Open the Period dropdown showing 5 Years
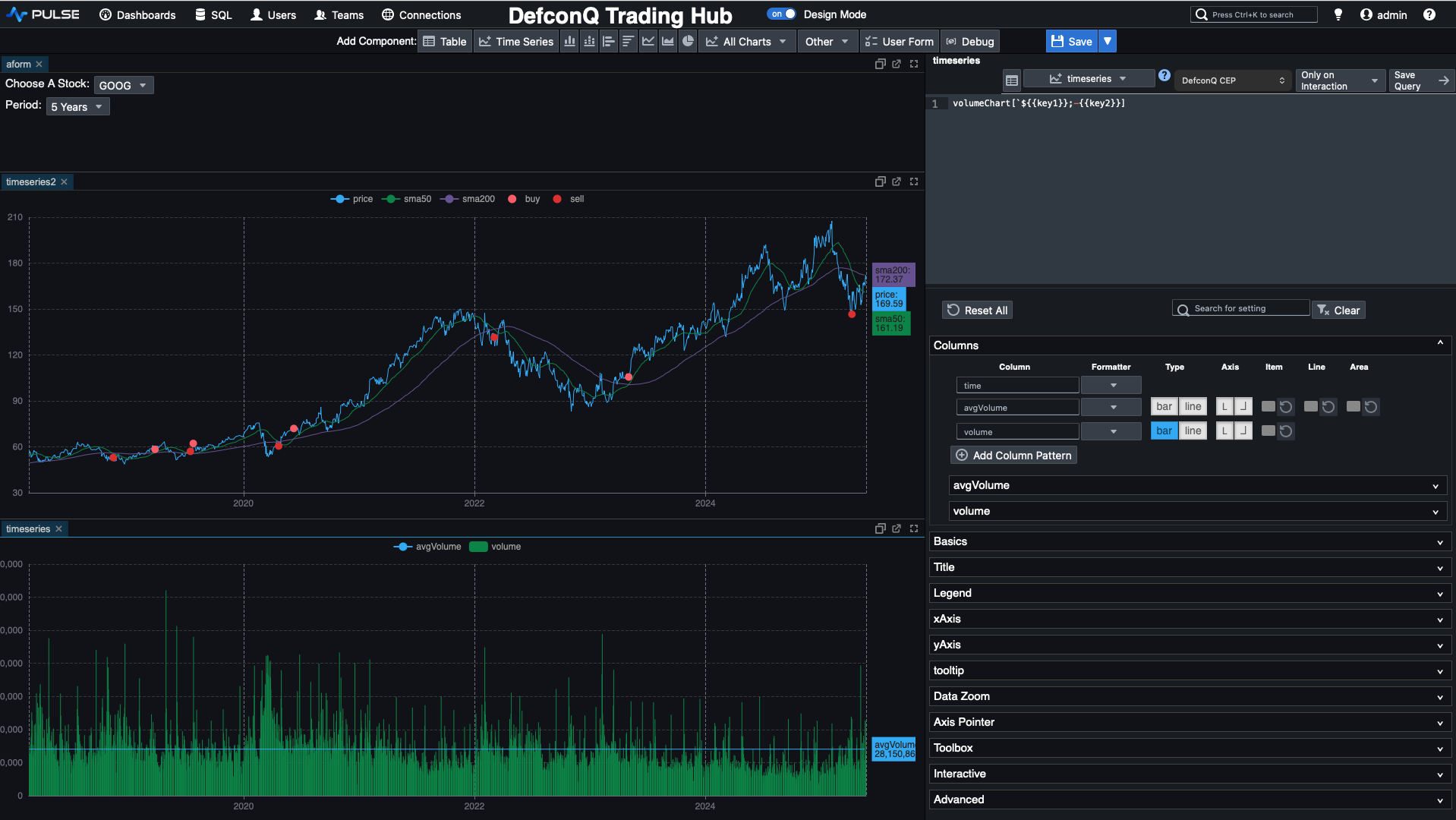Viewport: 1456px width, 820px height. 77,106
